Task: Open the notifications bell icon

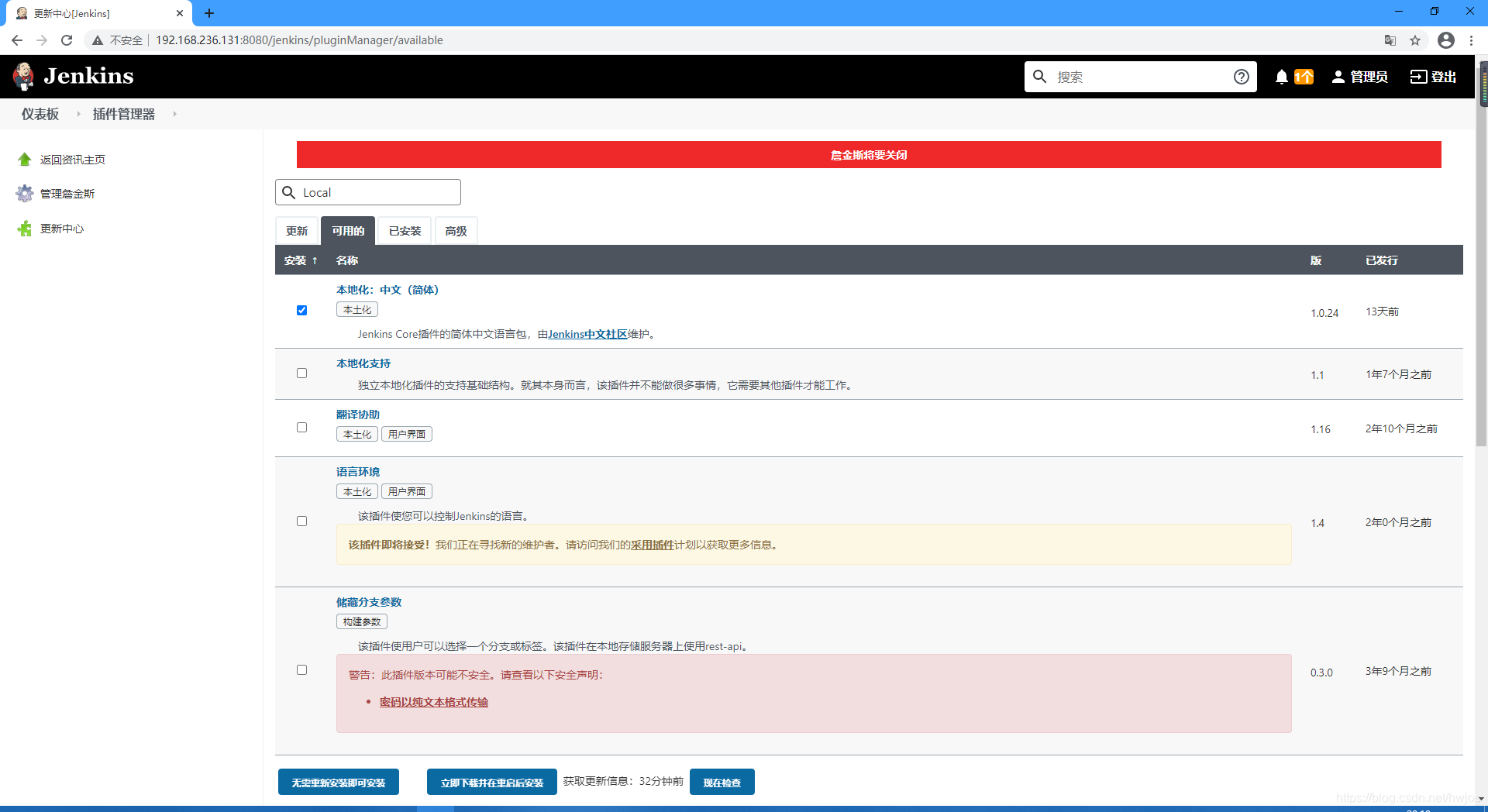Action: pos(1282,77)
